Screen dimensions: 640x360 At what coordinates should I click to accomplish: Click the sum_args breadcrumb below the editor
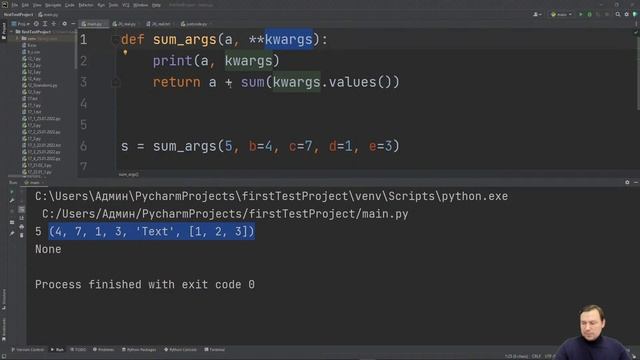tap(129, 174)
